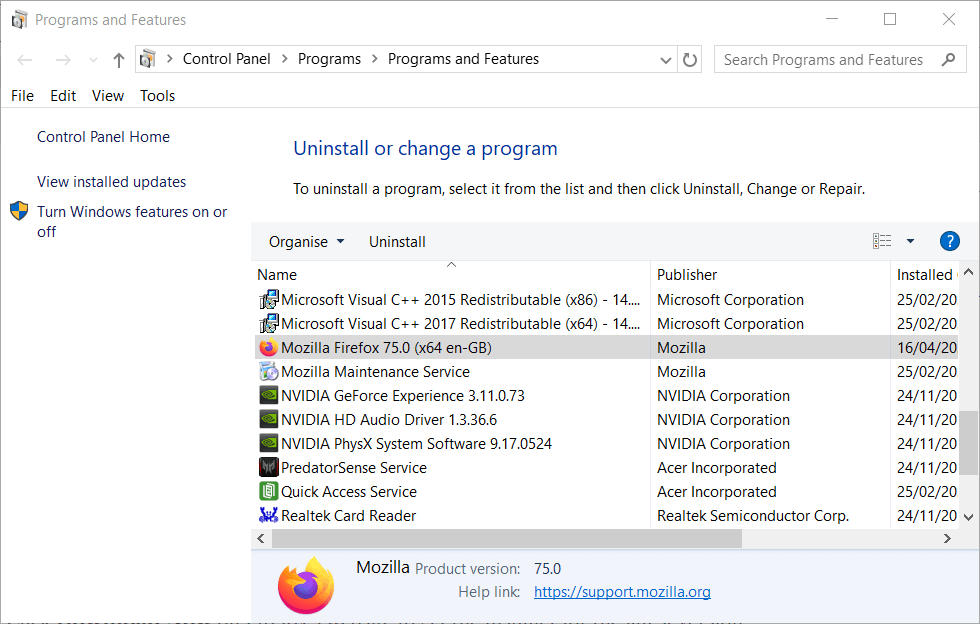Open Turn Windows features on or off
The image size is (980, 624).
pos(132,221)
